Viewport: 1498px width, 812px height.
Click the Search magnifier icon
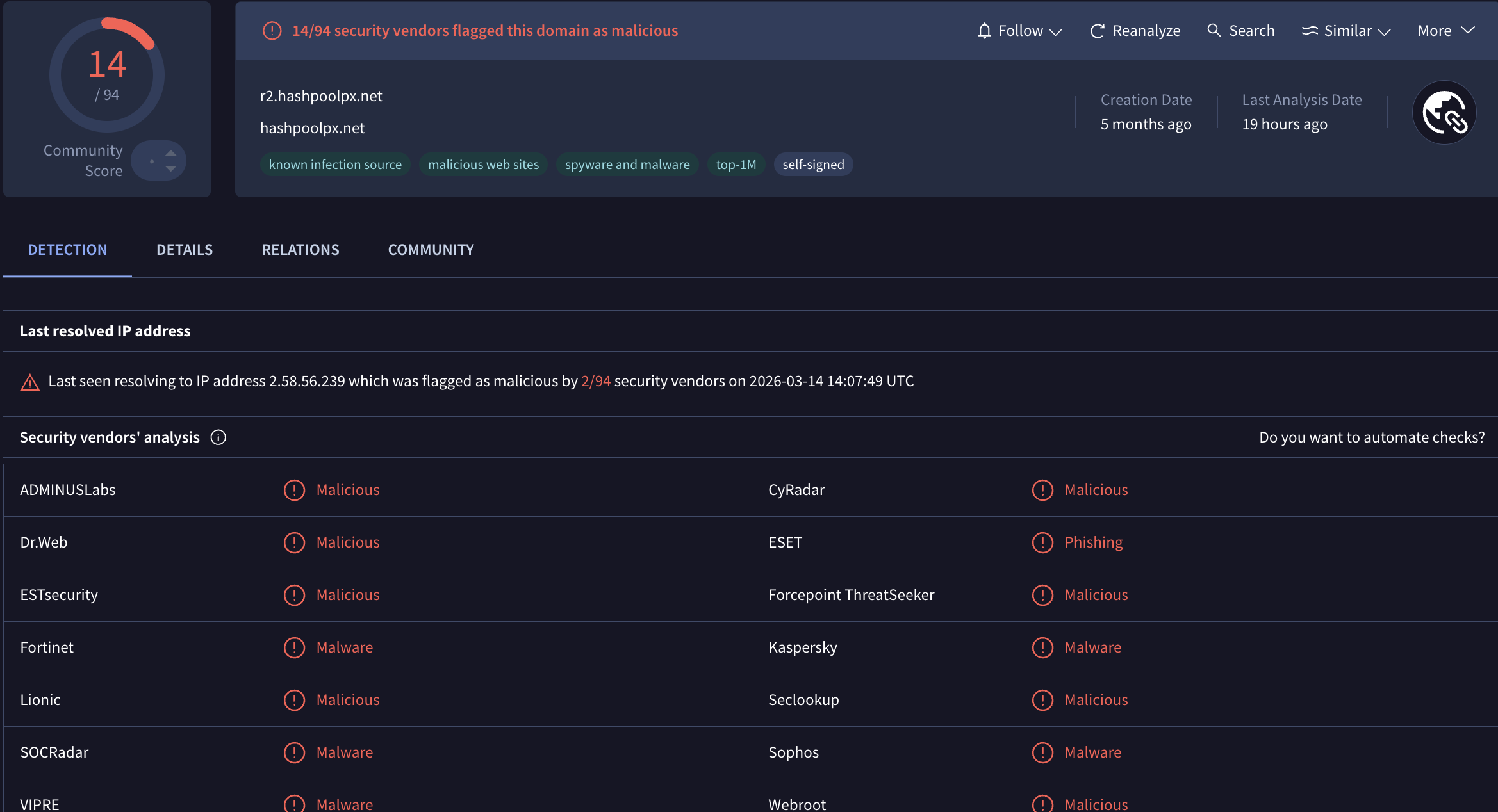pos(1214,30)
